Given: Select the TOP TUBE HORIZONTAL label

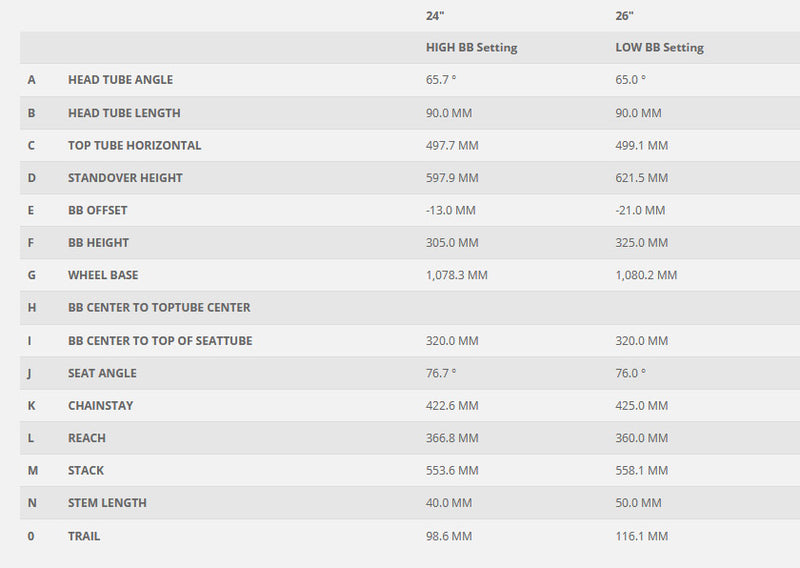Looking at the screenshot, I should pyautogui.click(x=134, y=146).
